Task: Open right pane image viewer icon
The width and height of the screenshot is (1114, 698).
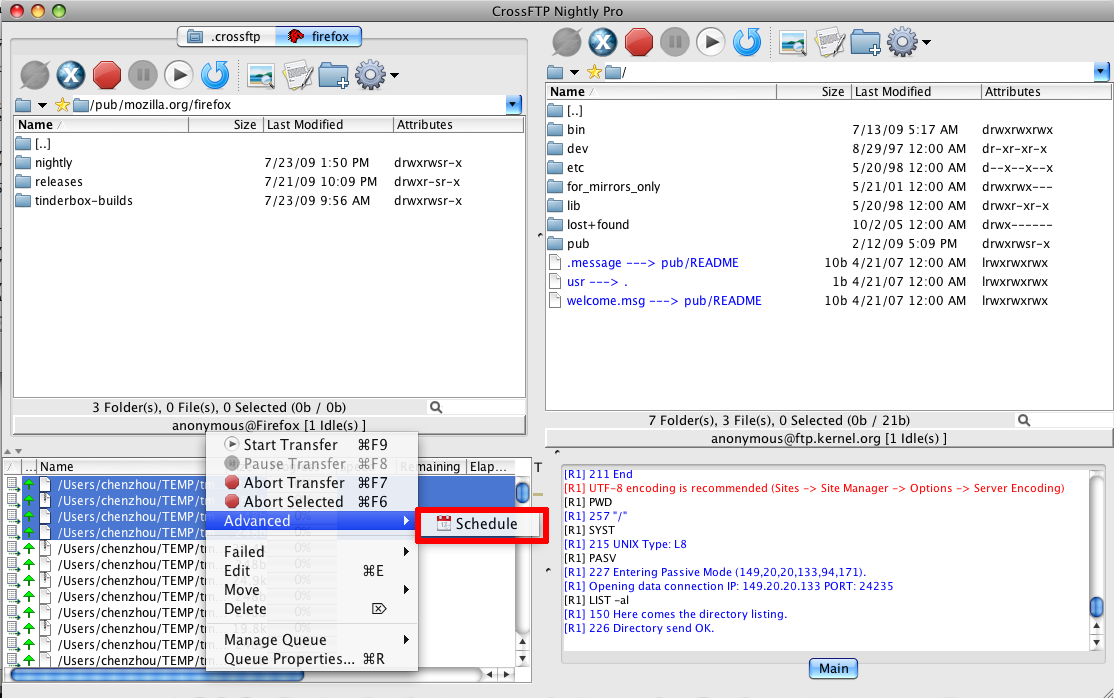Action: click(x=793, y=43)
